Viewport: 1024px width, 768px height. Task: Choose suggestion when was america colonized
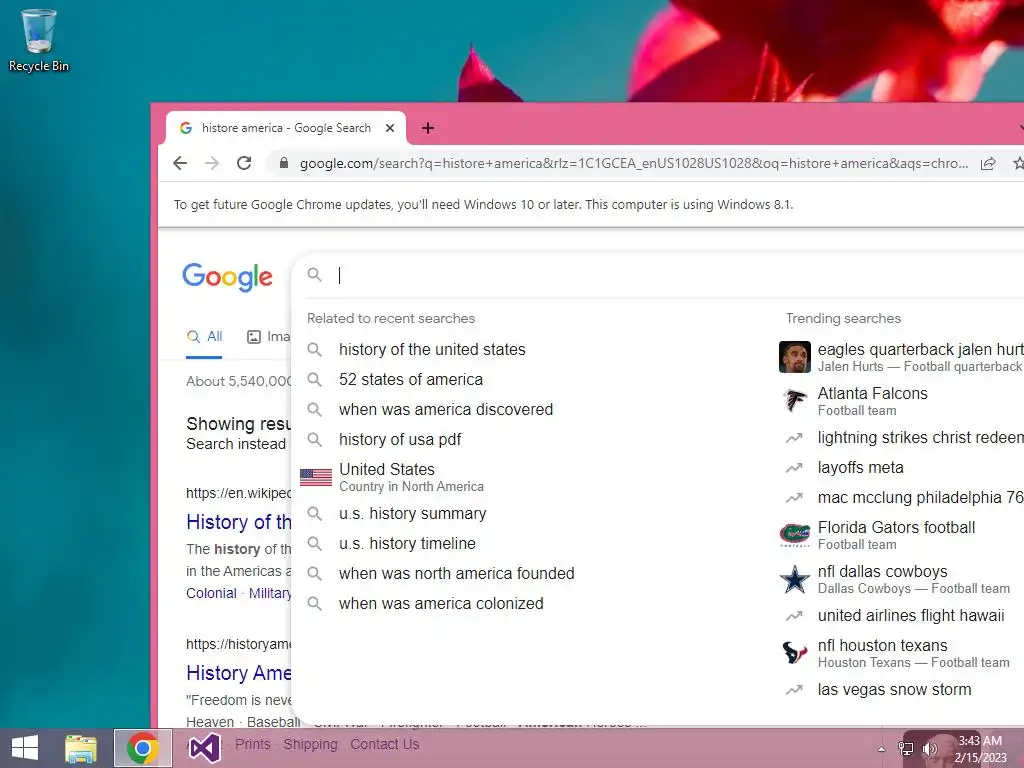pyautogui.click(x=441, y=604)
